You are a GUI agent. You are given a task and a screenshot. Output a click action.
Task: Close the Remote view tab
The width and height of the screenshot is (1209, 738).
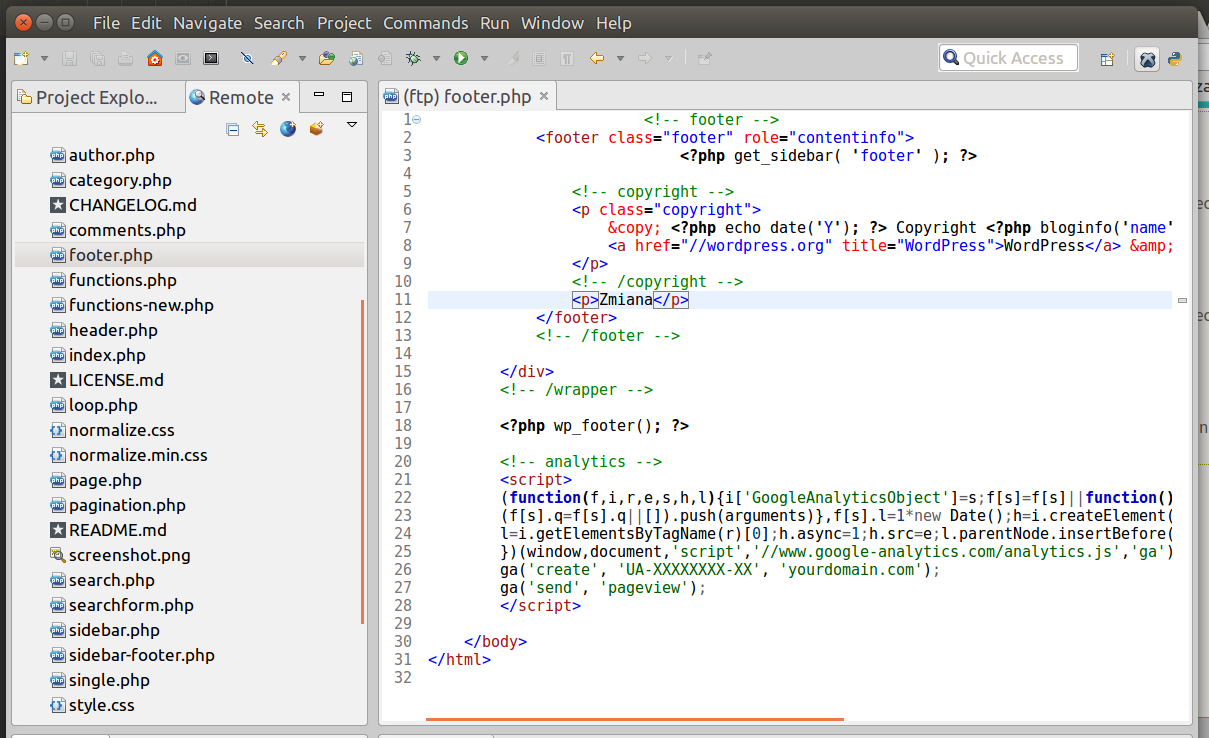pos(286,97)
